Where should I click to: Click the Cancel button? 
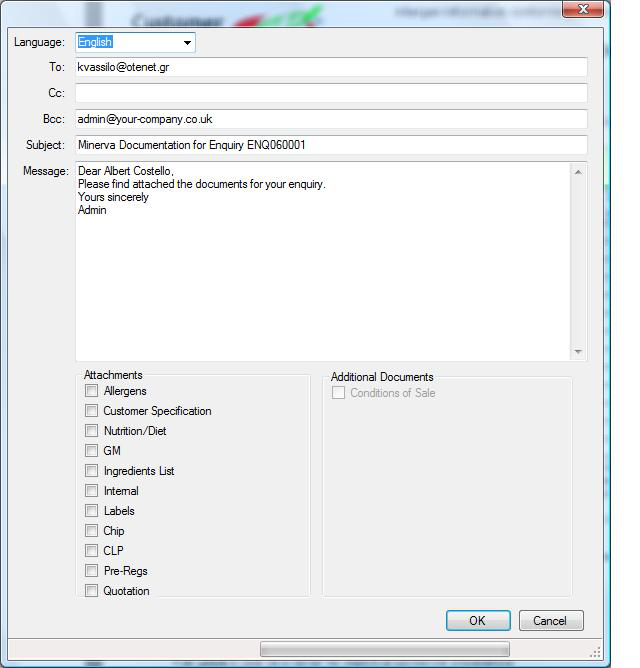pyautogui.click(x=550, y=621)
